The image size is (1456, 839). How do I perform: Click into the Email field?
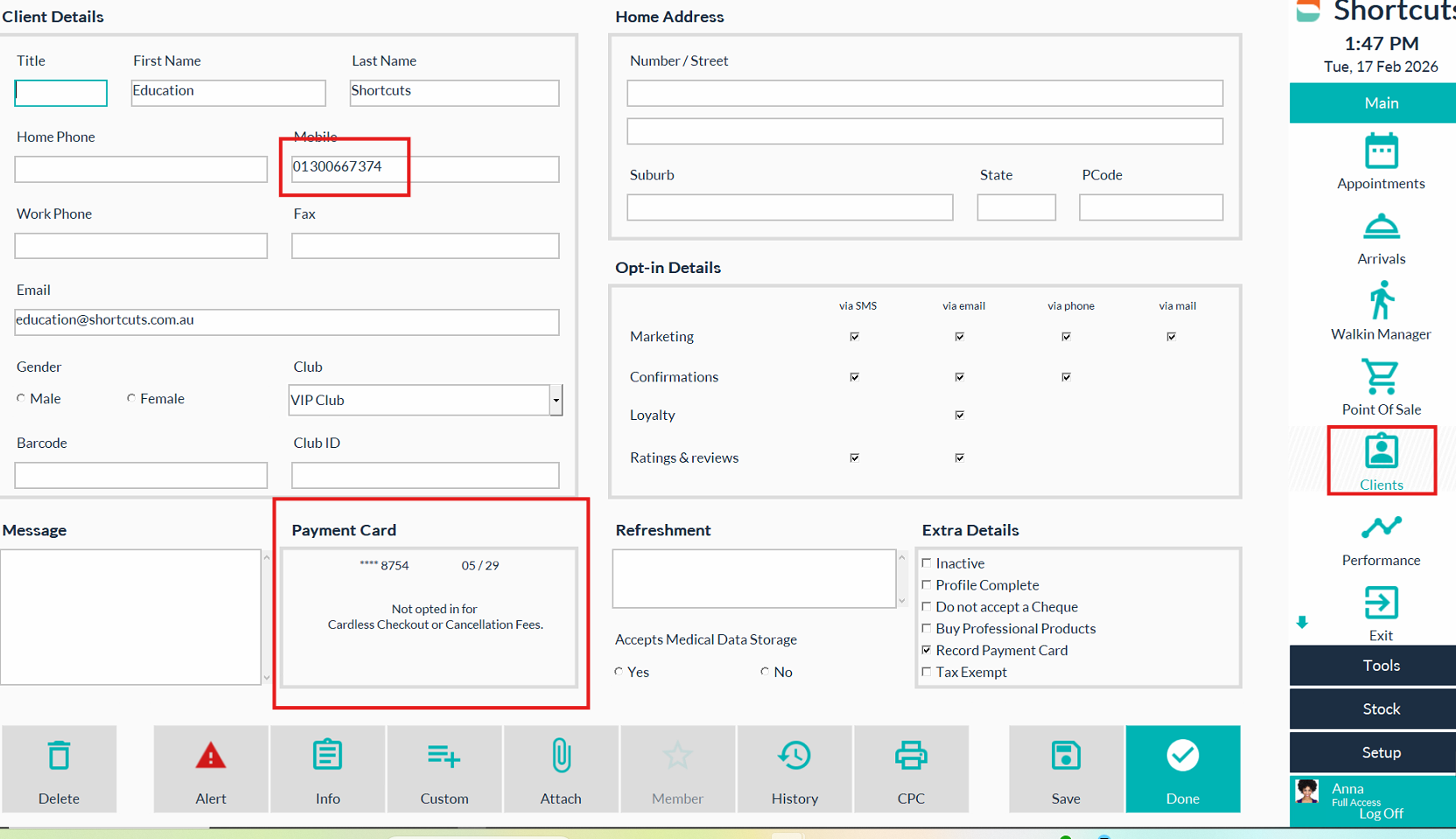click(287, 322)
